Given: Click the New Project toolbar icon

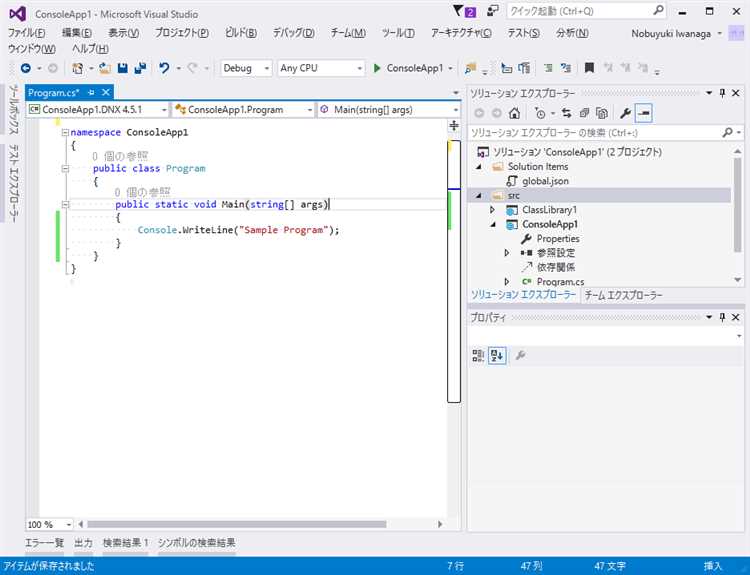Looking at the screenshot, I should pos(77,68).
